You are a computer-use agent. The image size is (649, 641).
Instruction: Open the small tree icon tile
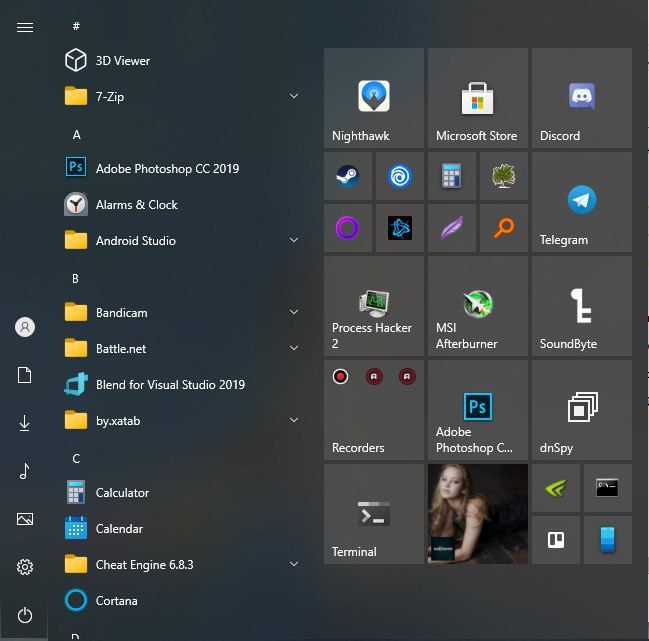504,176
